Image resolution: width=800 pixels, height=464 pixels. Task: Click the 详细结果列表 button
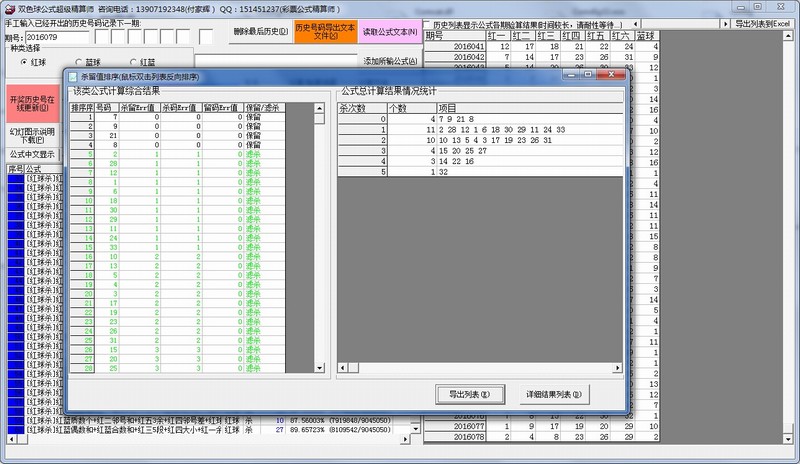point(551,394)
